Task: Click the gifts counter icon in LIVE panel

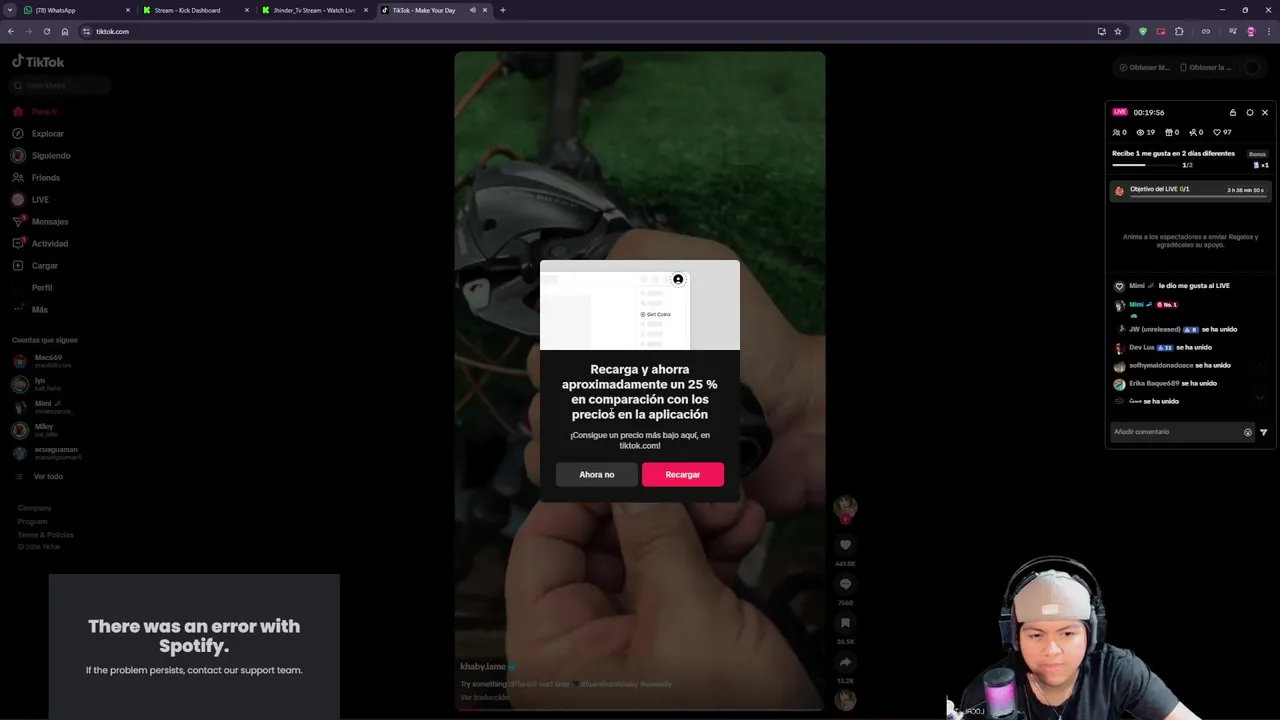Action: [1172, 132]
